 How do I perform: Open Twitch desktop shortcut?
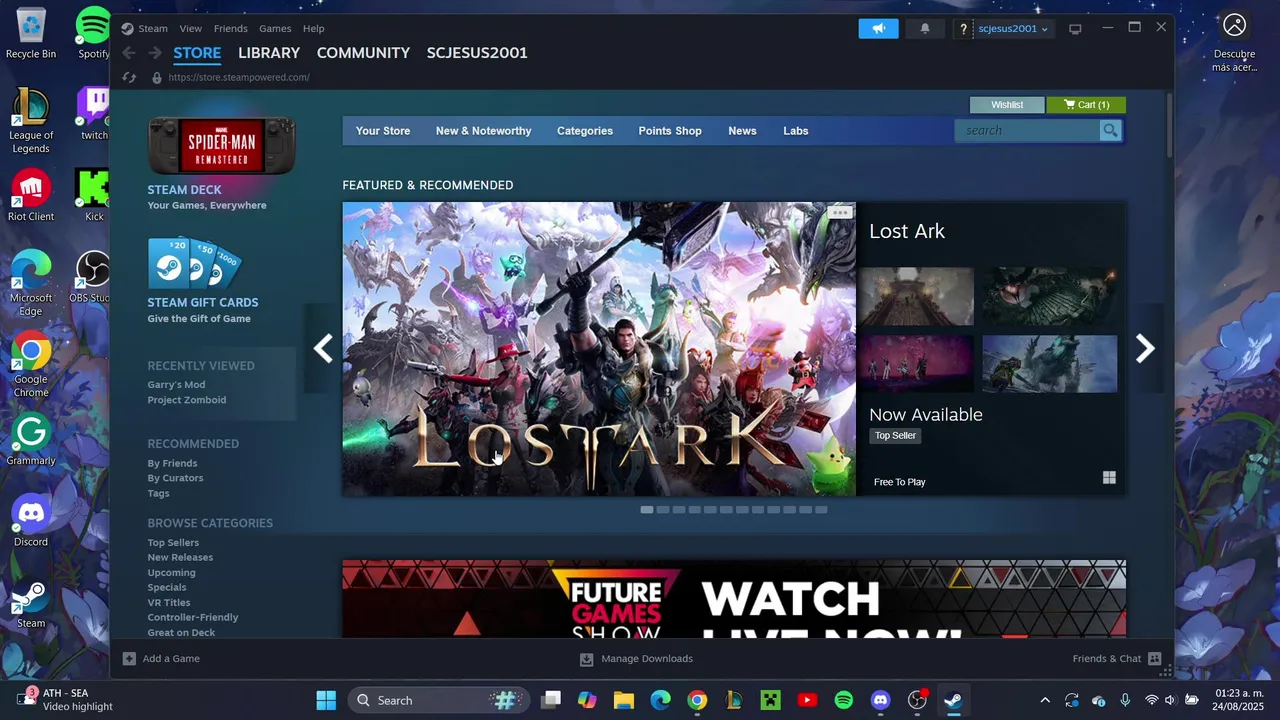[x=94, y=114]
